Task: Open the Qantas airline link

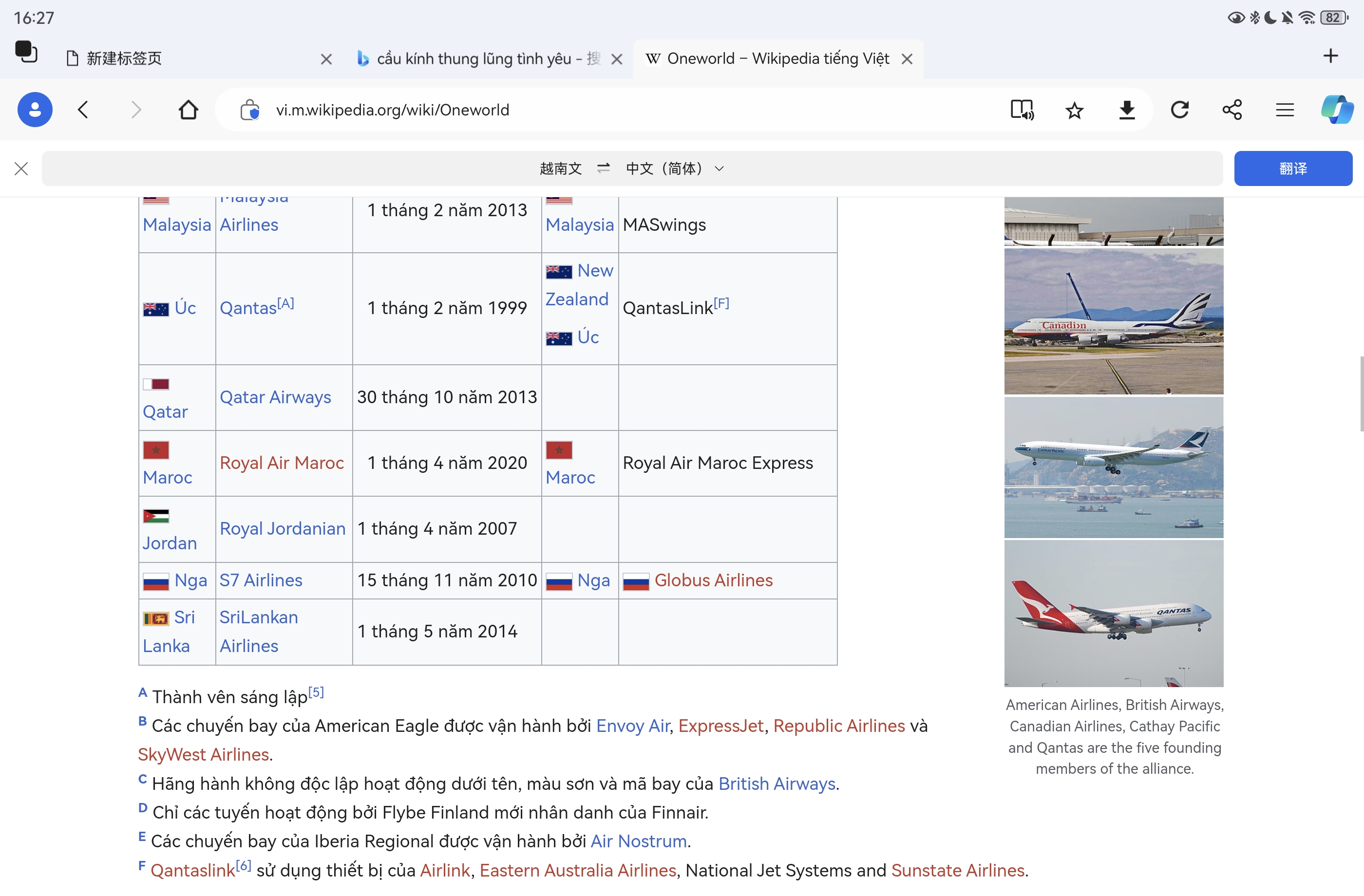Action: 248,308
